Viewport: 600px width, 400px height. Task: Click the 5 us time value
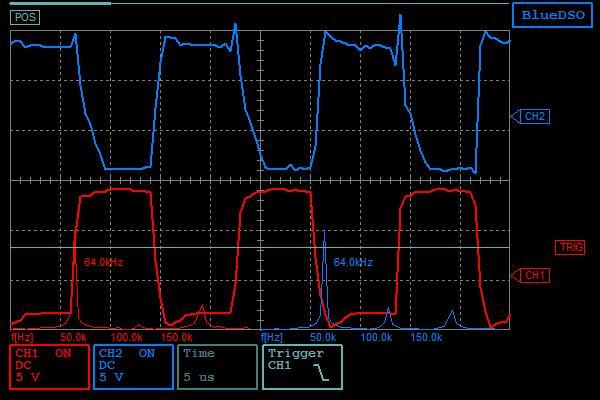click(199, 377)
